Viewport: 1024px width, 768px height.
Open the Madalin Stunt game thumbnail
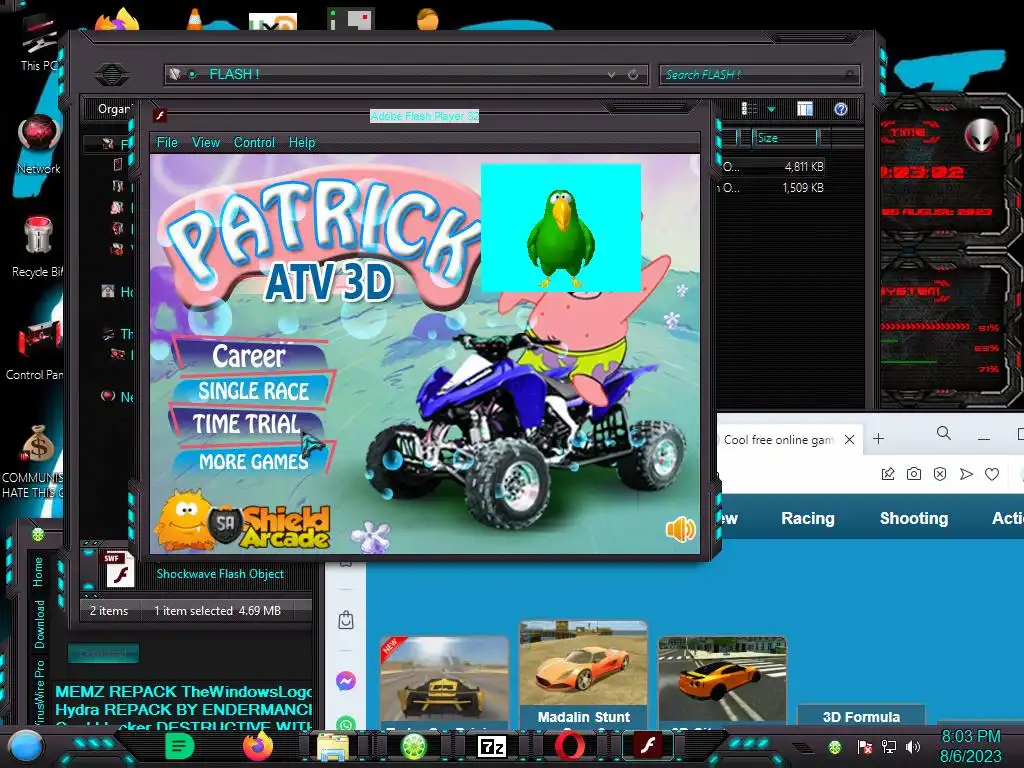[583, 674]
